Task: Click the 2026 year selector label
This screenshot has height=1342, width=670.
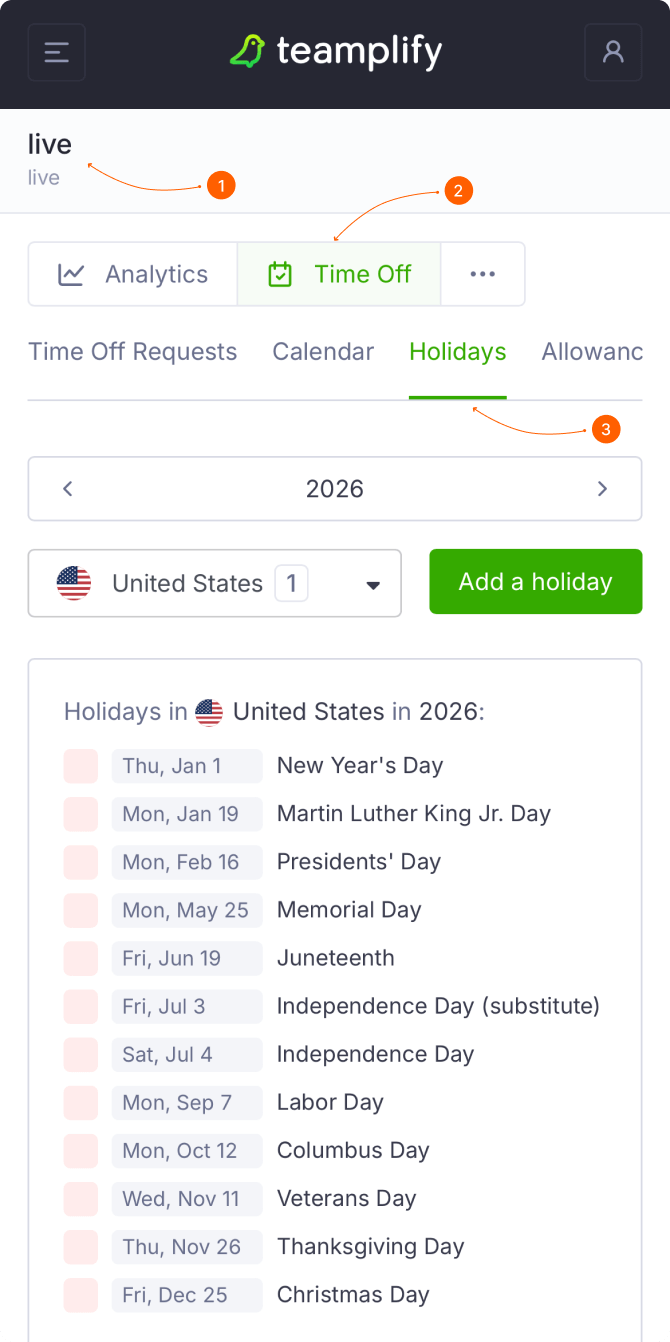Action: click(335, 489)
